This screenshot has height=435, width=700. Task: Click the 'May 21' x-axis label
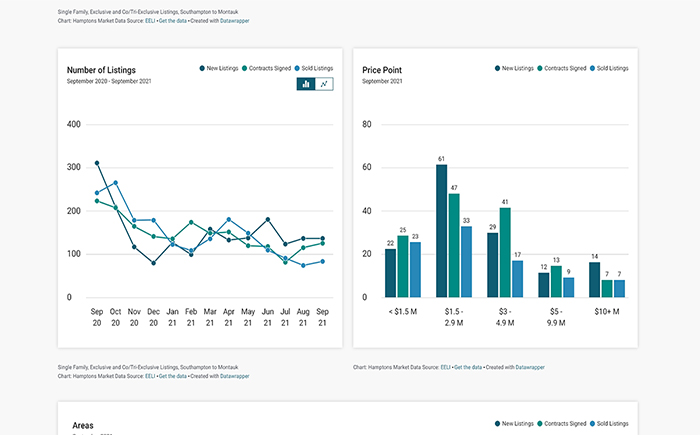[248, 317]
